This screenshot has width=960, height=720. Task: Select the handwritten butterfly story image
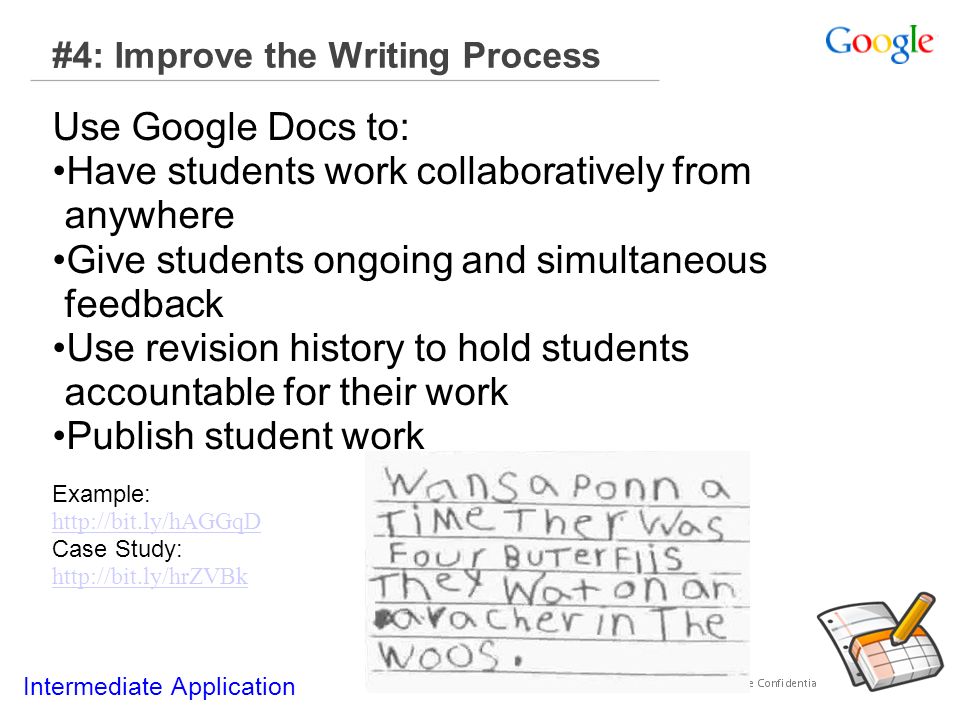(x=558, y=572)
